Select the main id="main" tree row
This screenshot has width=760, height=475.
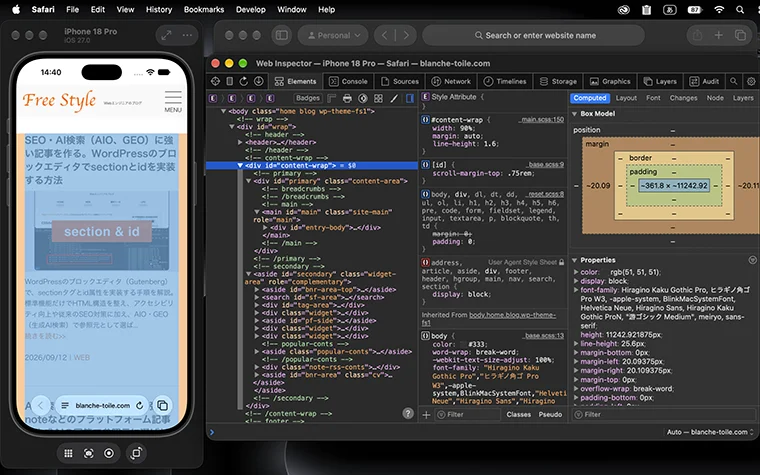312,216
